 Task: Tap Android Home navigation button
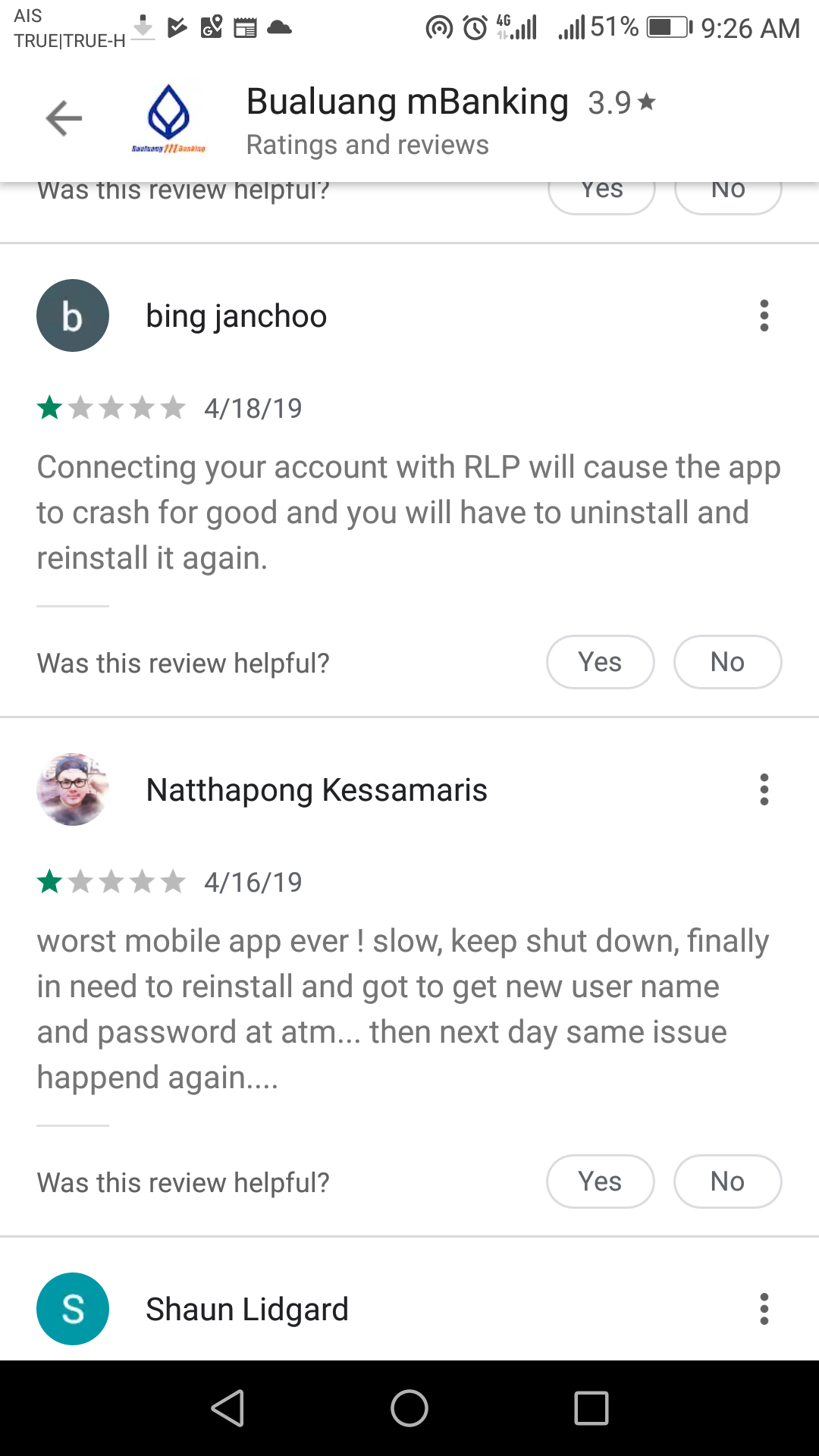(x=409, y=1408)
